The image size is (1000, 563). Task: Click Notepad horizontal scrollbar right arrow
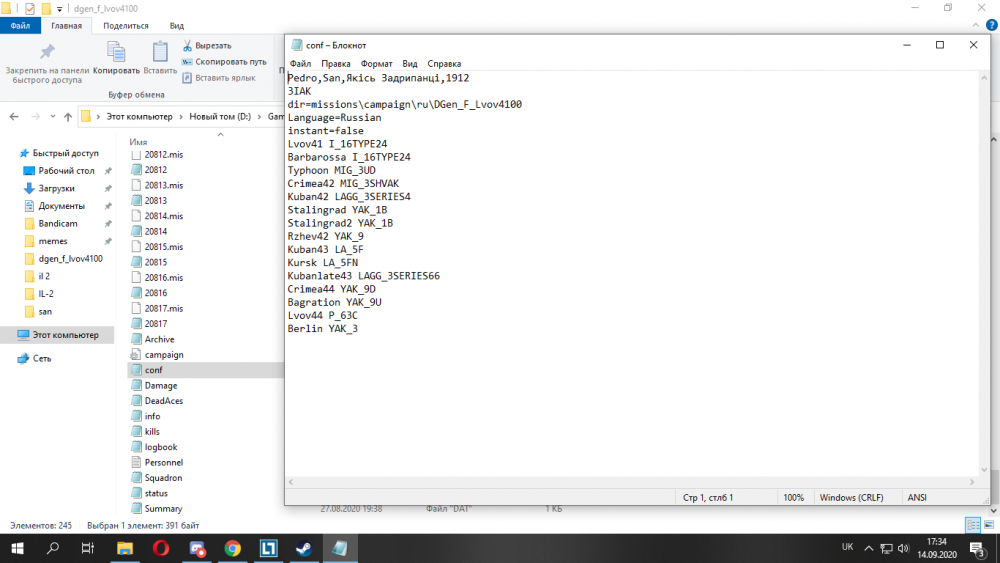(972, 482)
